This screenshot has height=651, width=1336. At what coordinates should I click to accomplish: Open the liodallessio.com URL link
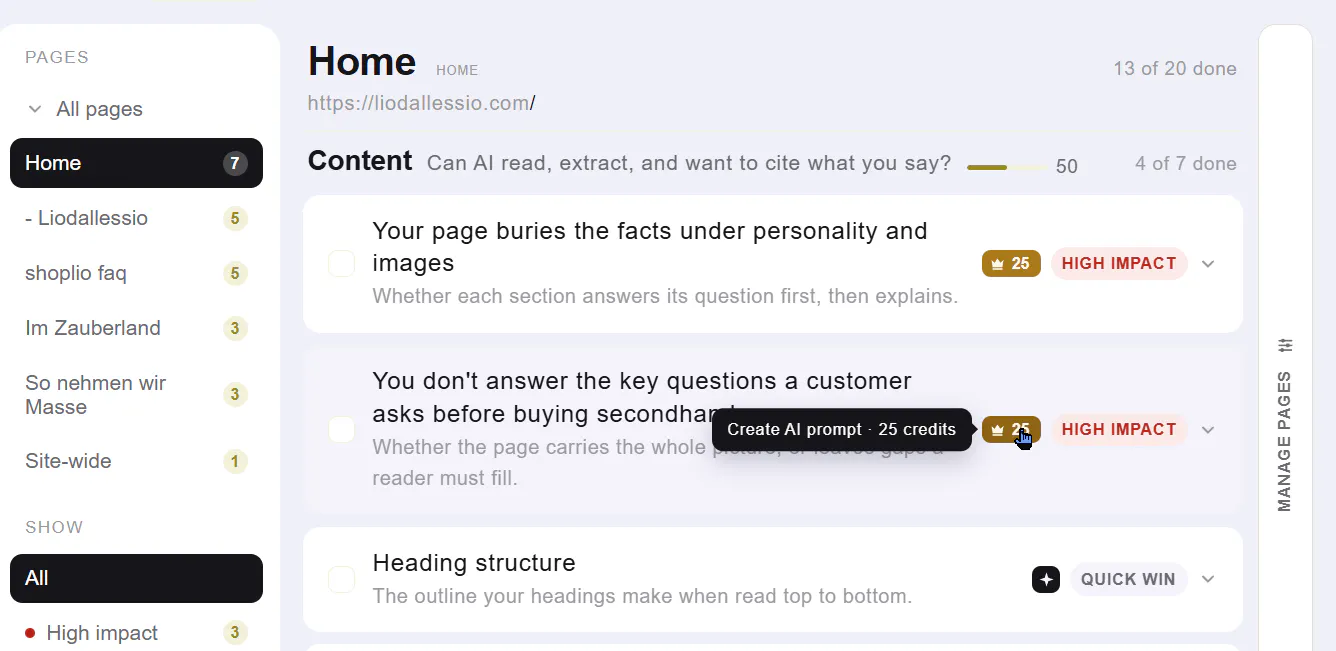point(421,103)
